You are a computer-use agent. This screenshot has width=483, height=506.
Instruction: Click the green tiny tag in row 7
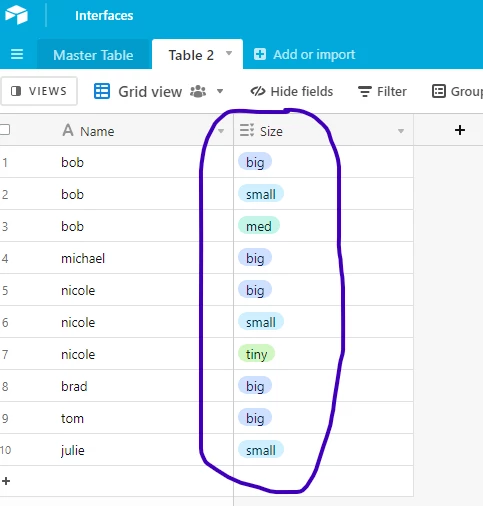pos(256,354)
